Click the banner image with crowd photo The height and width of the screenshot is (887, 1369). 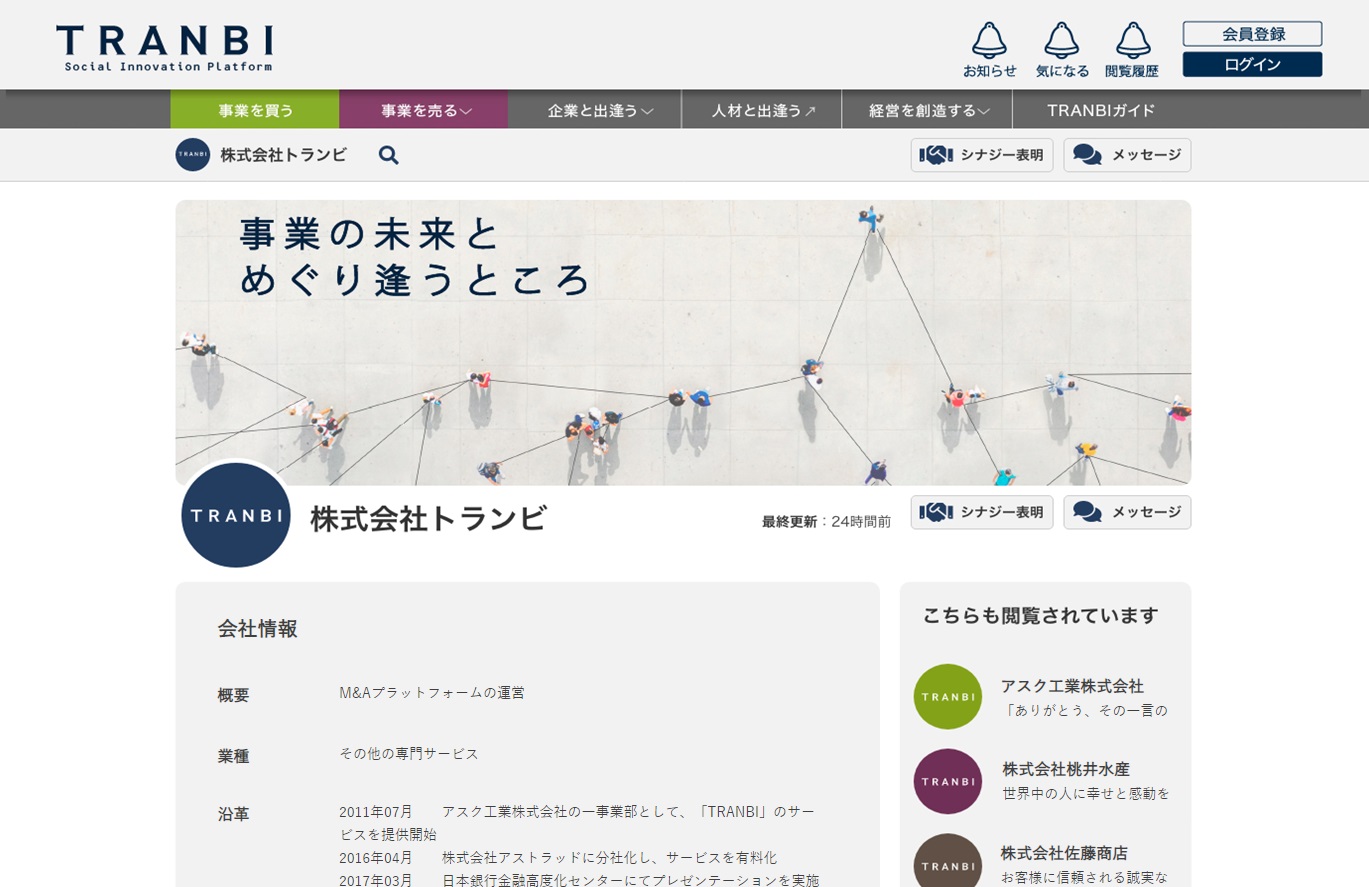[x=683, y=343]
